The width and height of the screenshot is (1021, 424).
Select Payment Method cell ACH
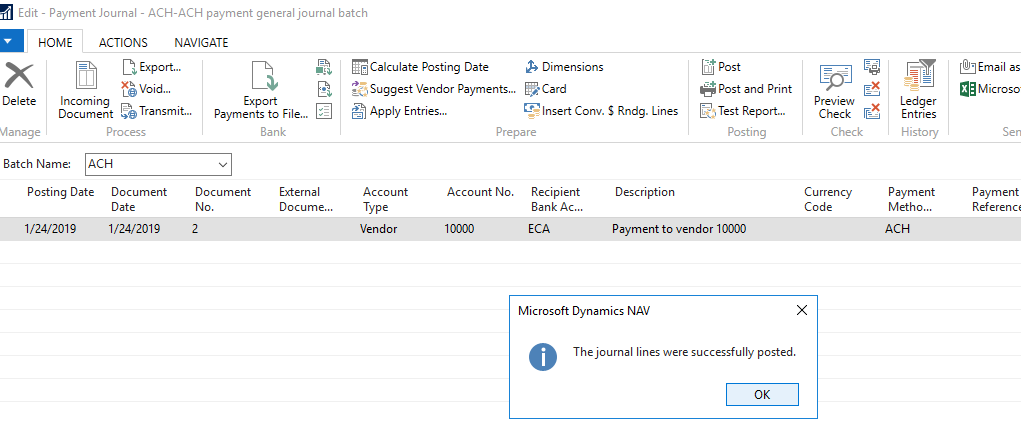pyautogui.click(x=898, y=229)
